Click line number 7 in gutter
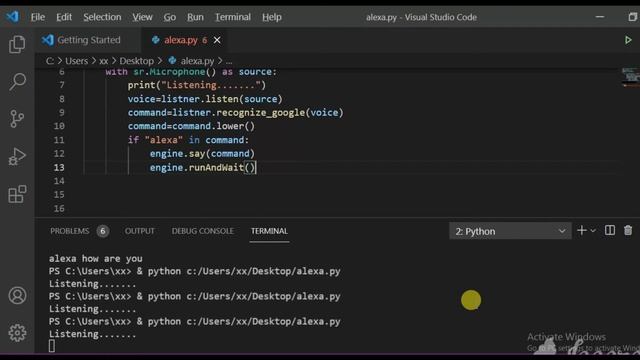 click(x=62, y=85)
